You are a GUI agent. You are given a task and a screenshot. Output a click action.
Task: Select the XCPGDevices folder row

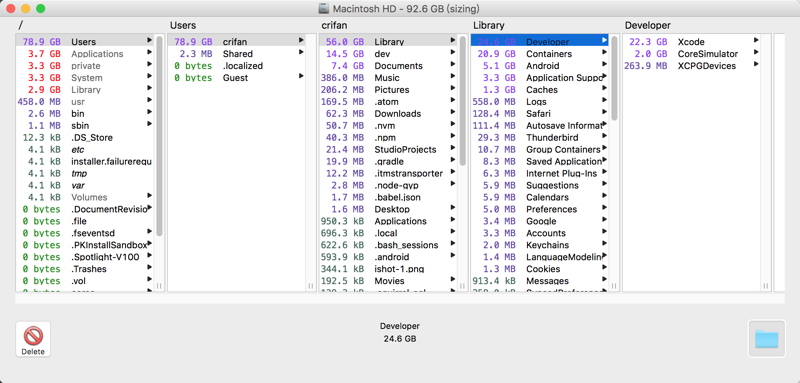point(691,65)
